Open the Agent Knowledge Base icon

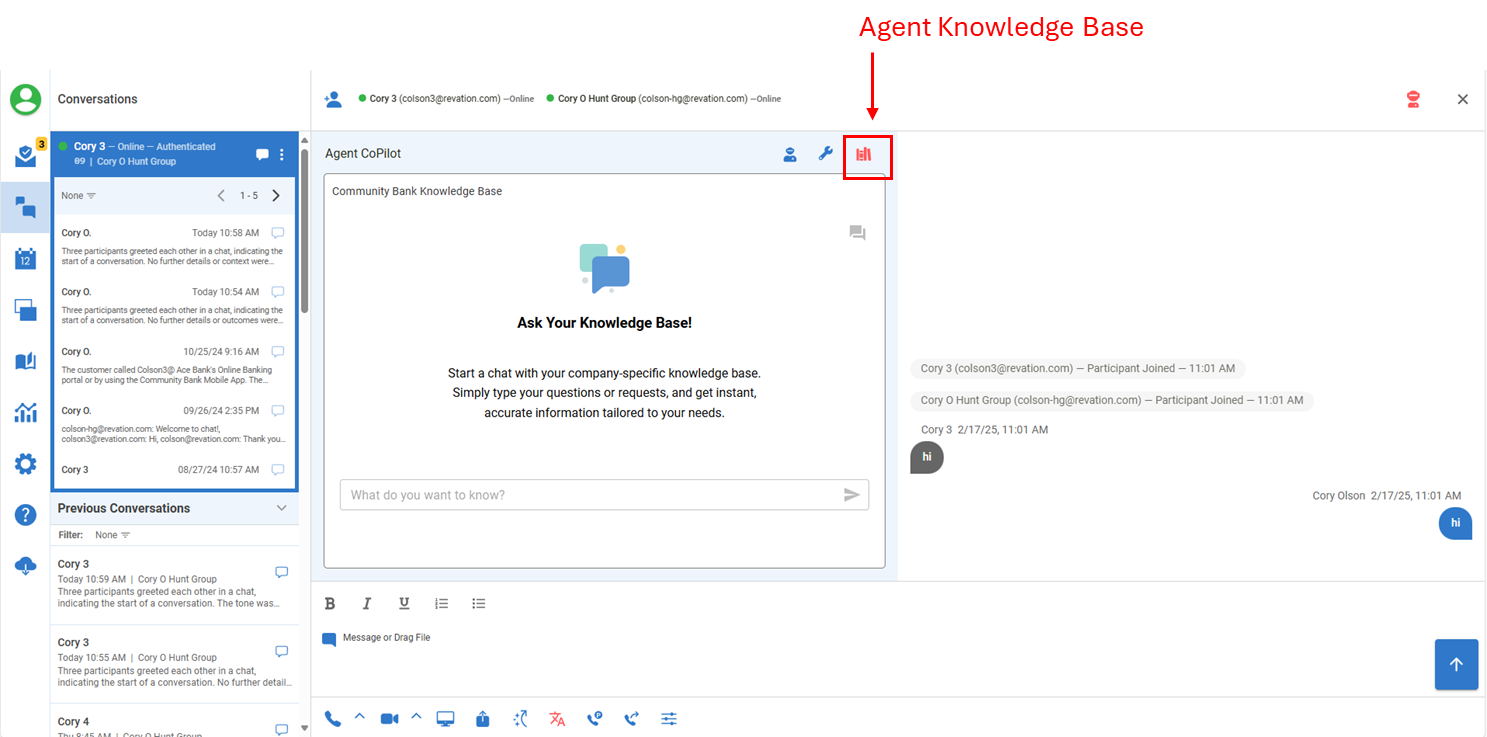click(x=864, y=155)
